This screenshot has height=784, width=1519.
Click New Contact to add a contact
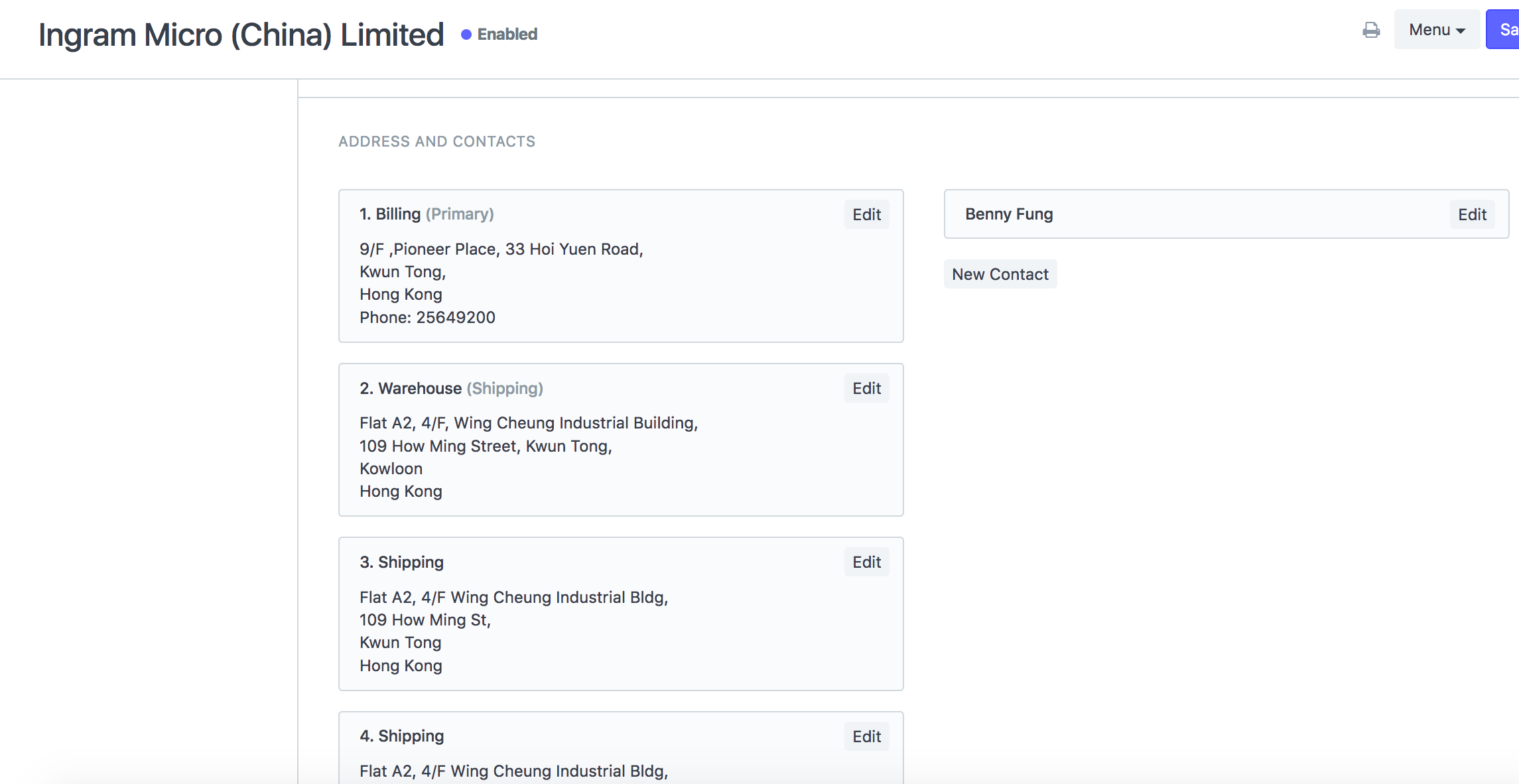[x=1000, y=273]
